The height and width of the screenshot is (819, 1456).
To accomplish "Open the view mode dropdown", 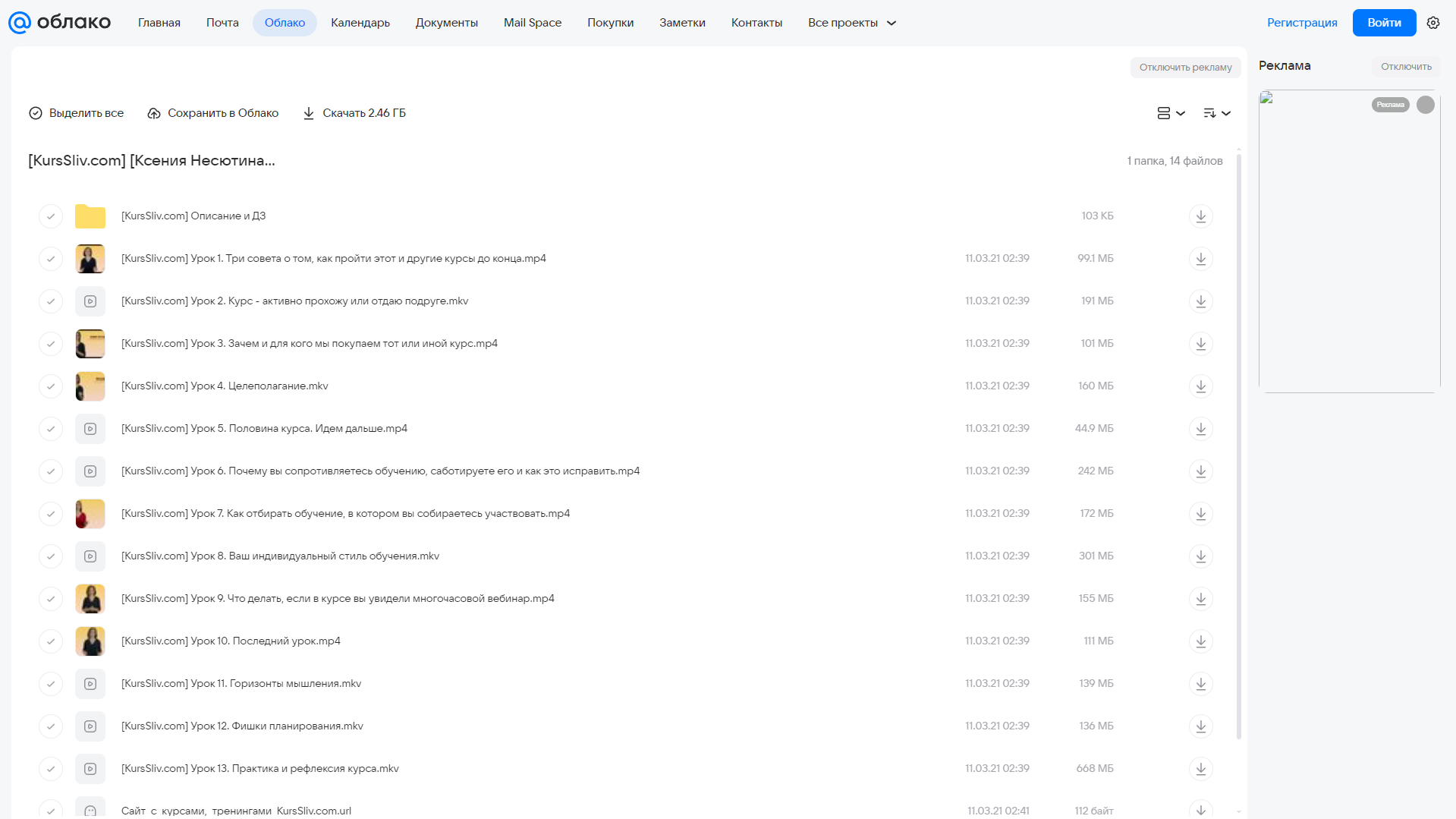I will coord(1171,113).
